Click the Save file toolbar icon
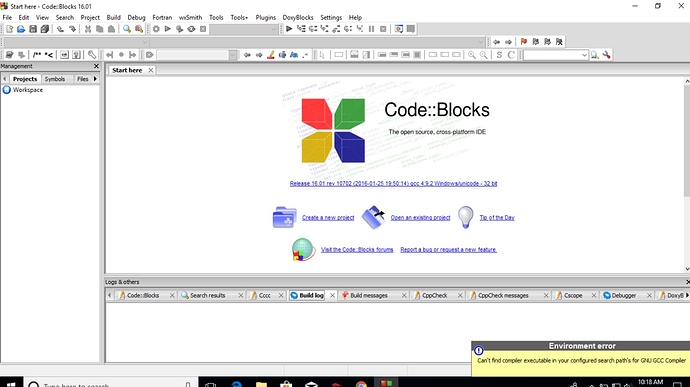Image resolution: width=690 pixels, height=387 pixels. pos(33,29)
